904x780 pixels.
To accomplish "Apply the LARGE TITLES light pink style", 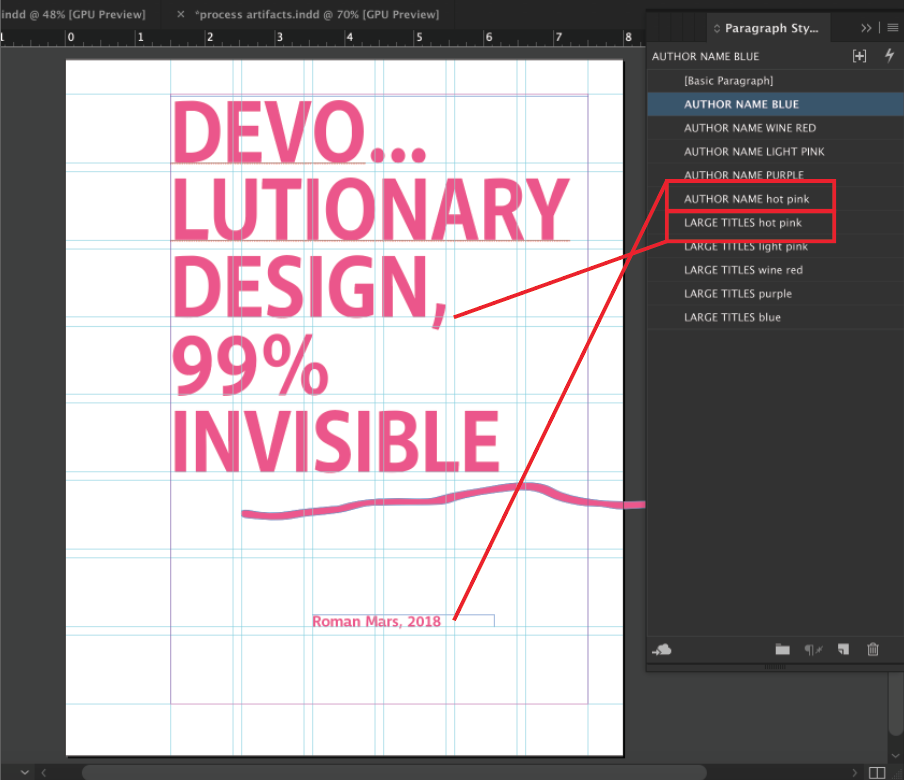I will point(775,246).
